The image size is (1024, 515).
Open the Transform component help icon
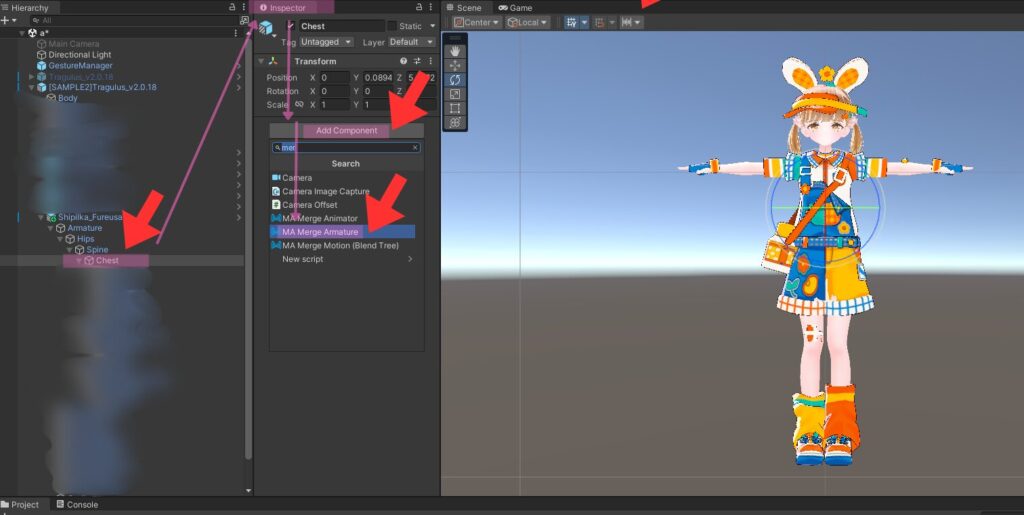tap(403, 61)
